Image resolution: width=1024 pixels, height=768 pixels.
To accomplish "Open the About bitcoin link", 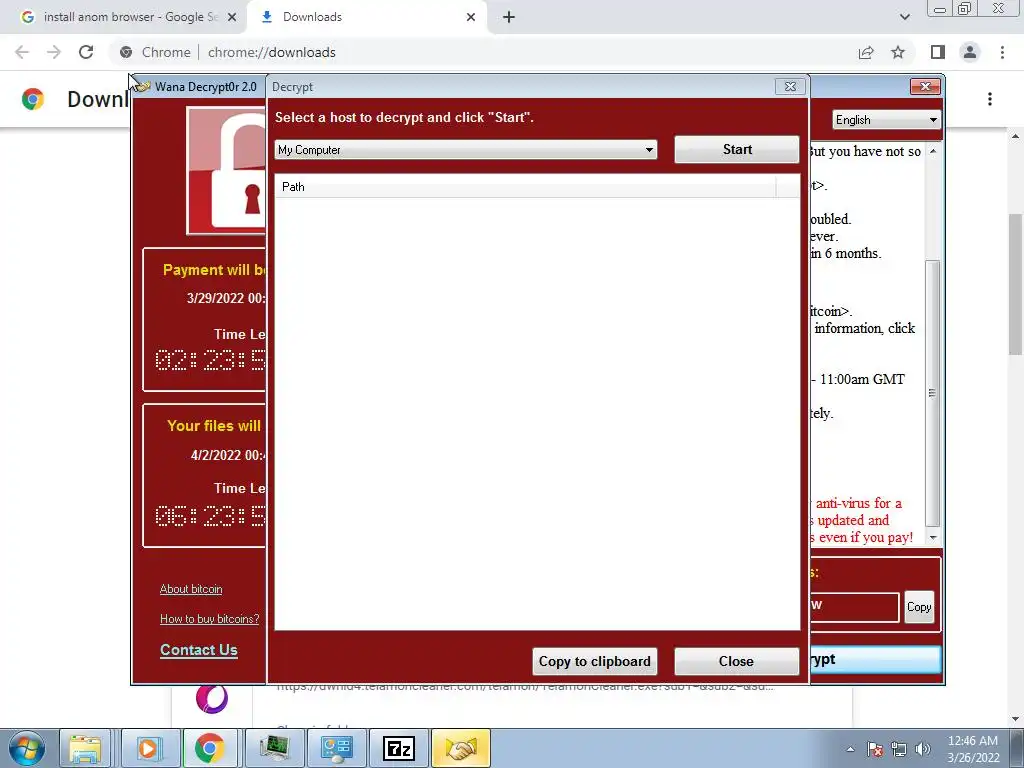I will [x=191, y=589].
